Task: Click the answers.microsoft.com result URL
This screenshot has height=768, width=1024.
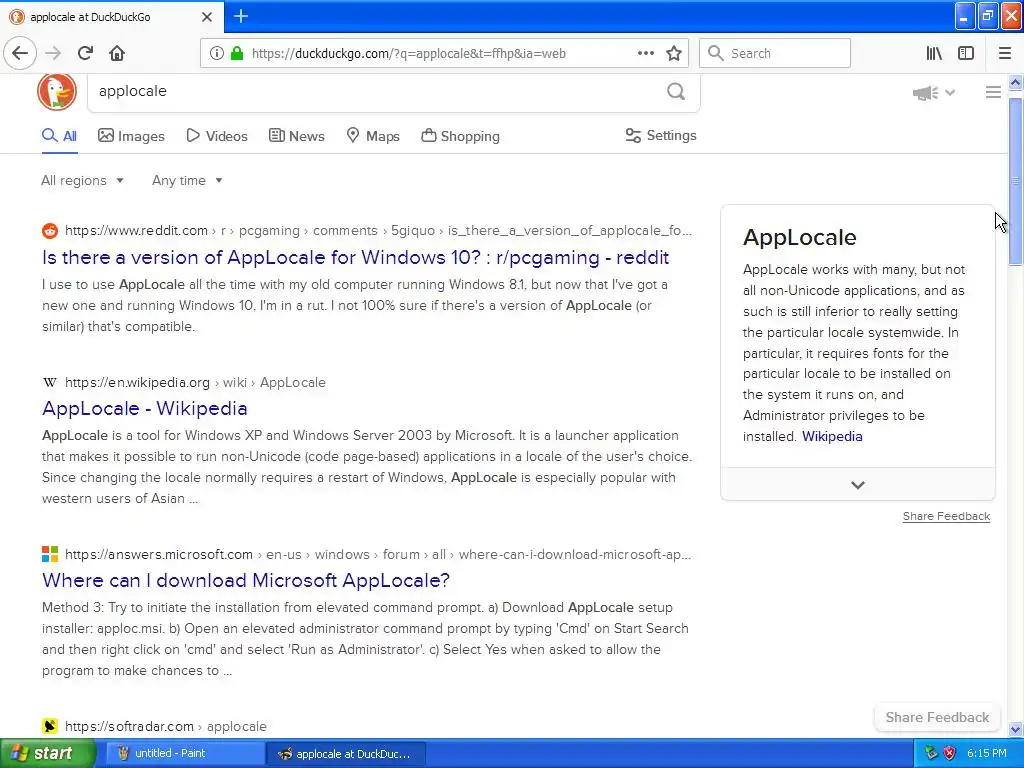Action: tap(377, 554)
